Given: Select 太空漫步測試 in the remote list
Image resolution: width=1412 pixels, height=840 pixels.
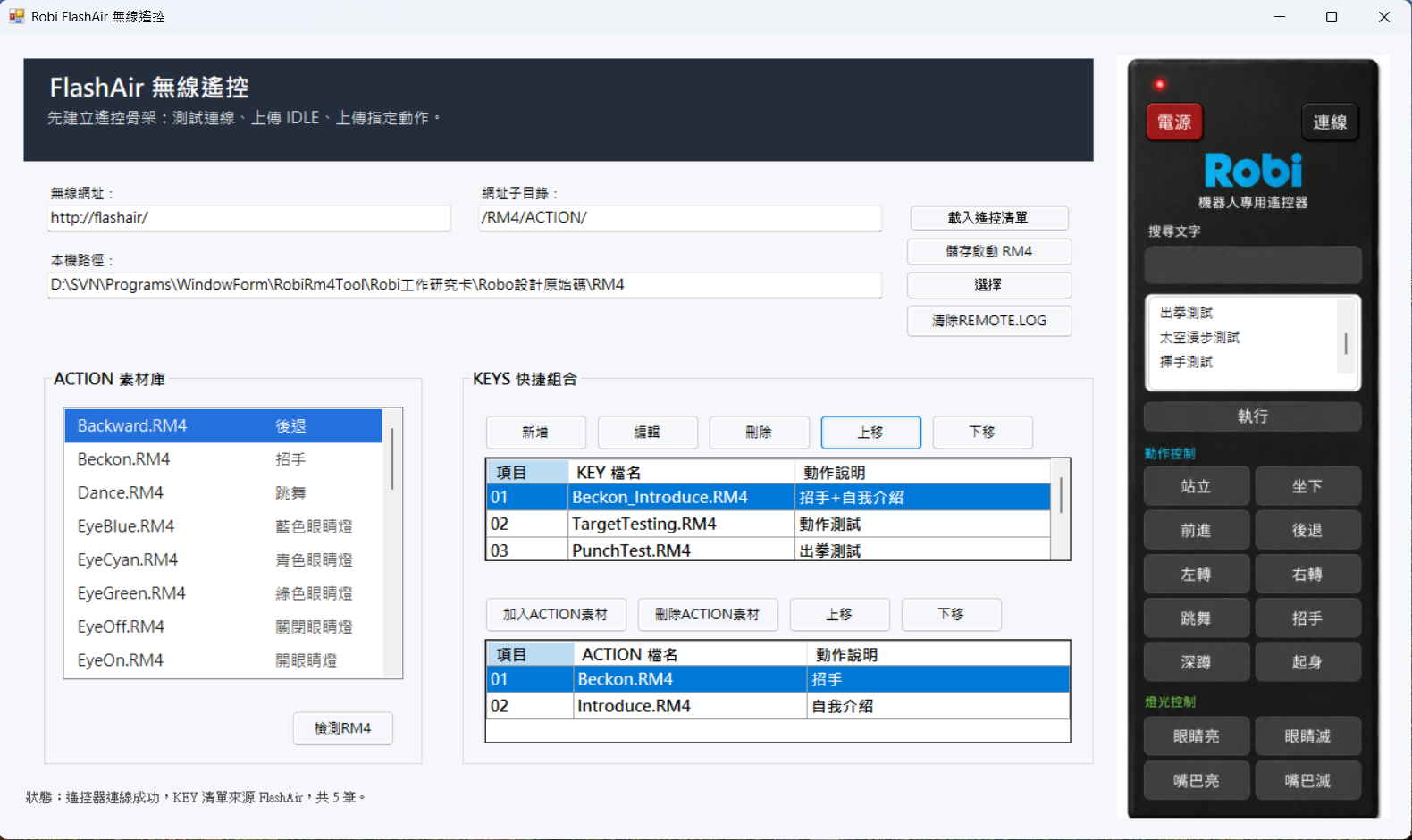Looking at the screenshot, I should coord(1199,338).
